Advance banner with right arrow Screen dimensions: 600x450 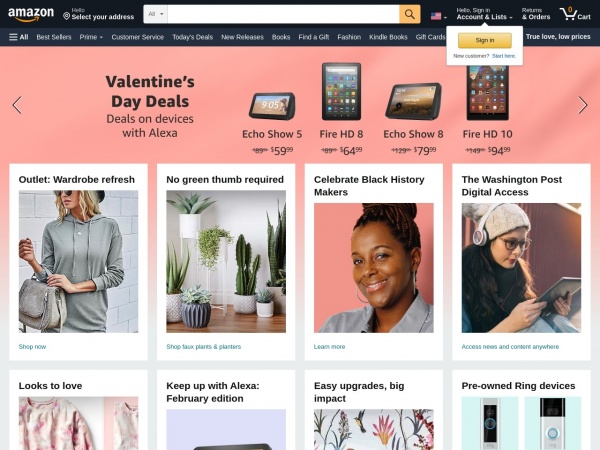582,105
